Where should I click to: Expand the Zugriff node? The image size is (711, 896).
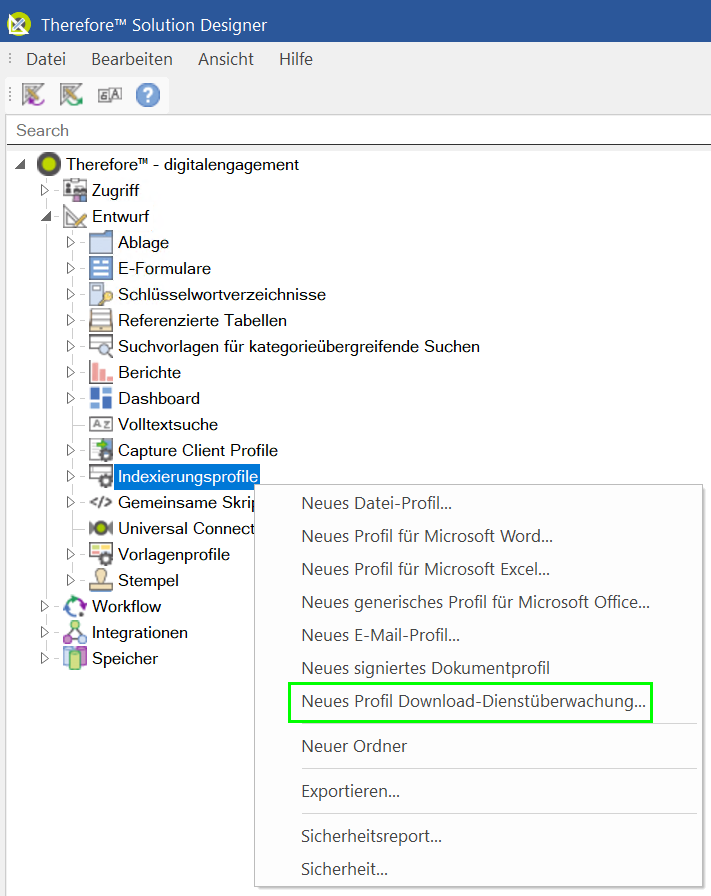click(x=45, y=190)
